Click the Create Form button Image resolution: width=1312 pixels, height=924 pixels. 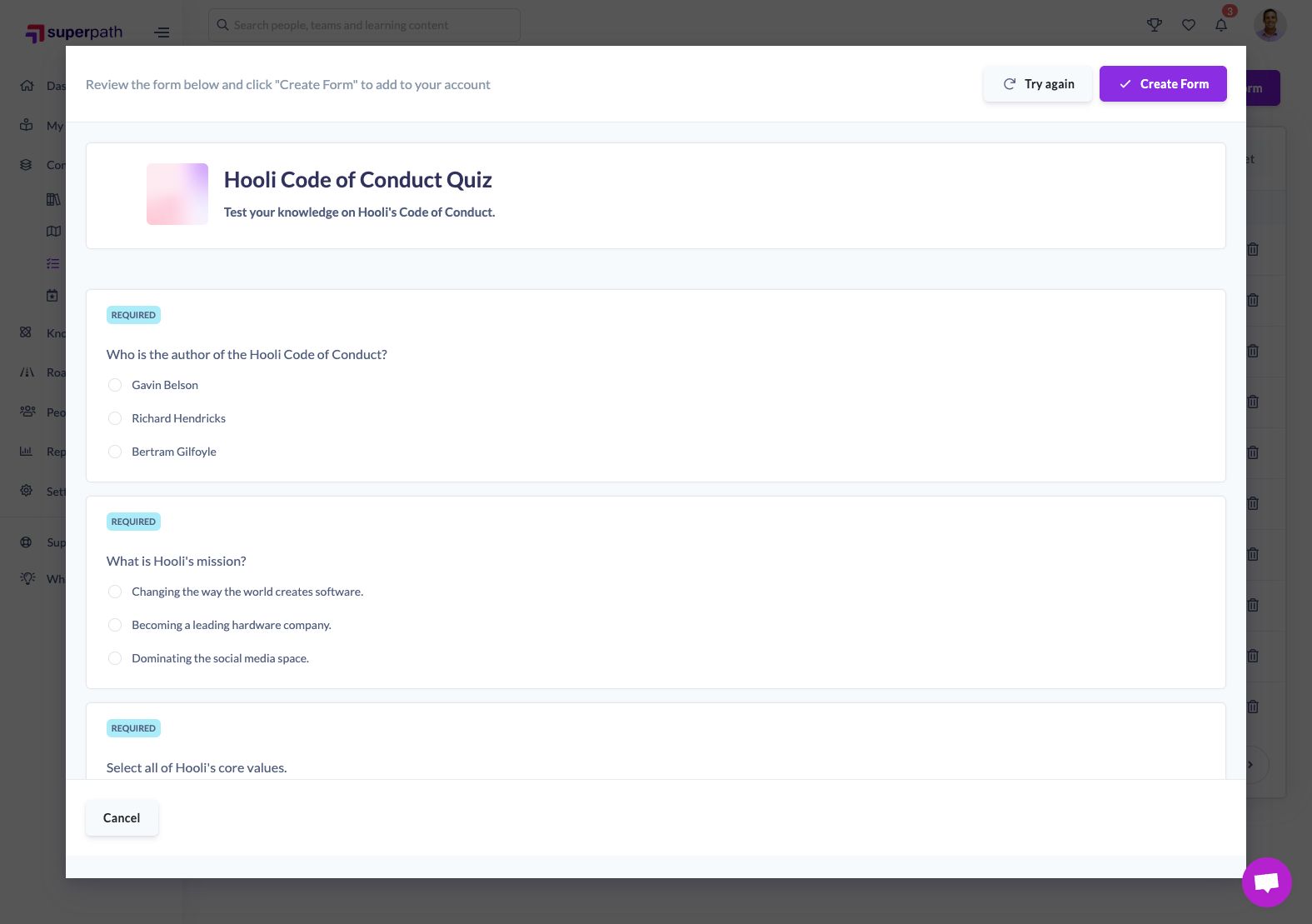click(x=1163, y=84)
